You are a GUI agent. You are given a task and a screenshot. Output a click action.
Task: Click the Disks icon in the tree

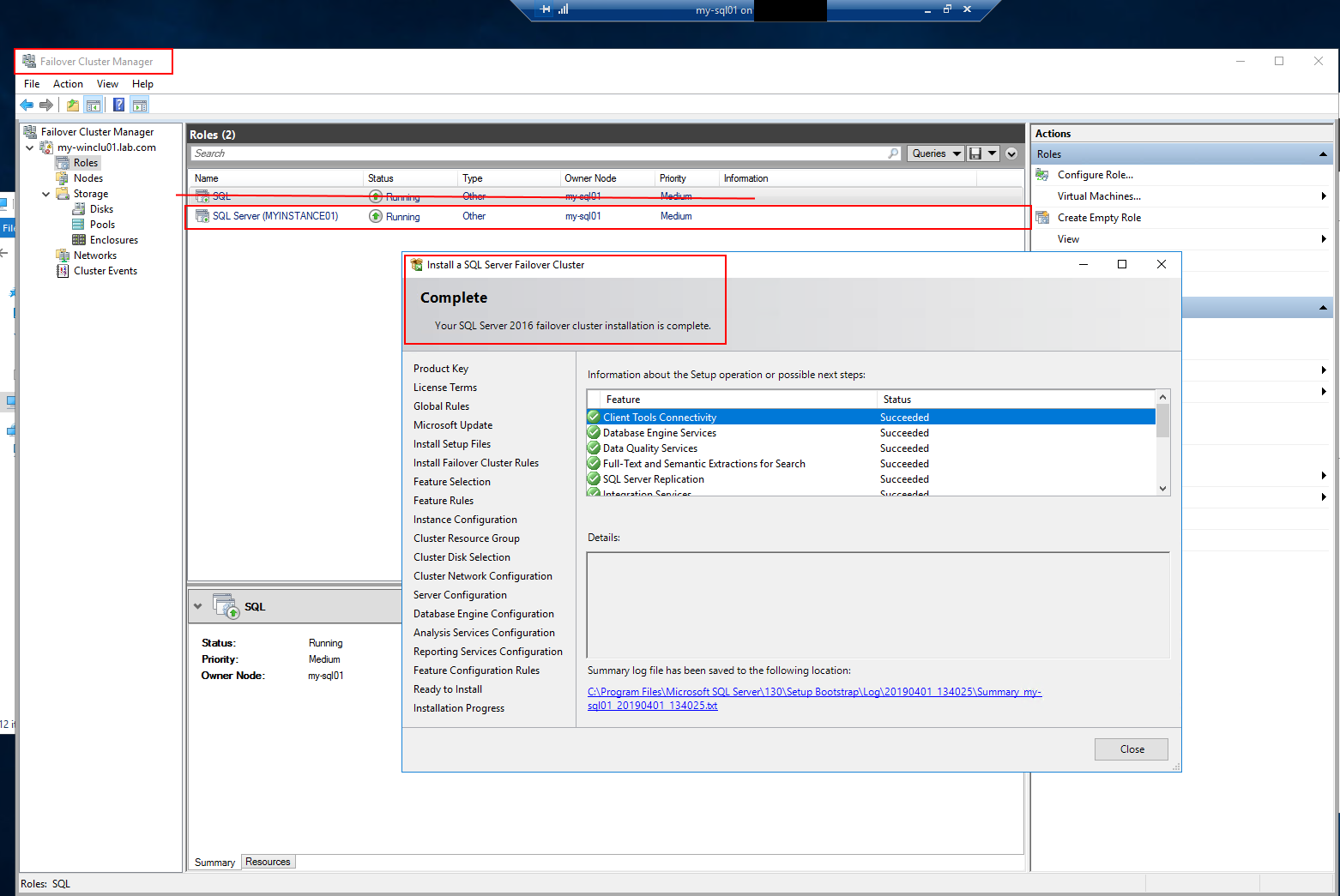point(79,209)
